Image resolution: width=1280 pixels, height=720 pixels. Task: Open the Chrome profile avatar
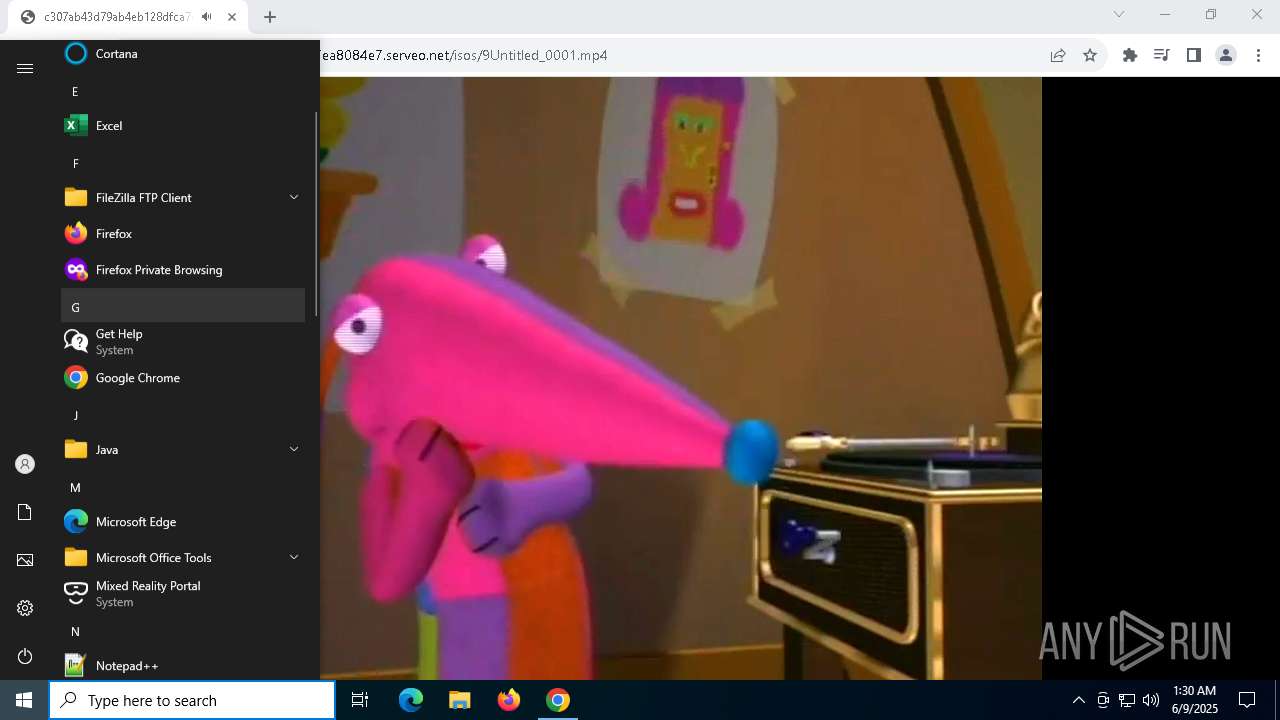pyautogui.click(x=1226, y=55)
